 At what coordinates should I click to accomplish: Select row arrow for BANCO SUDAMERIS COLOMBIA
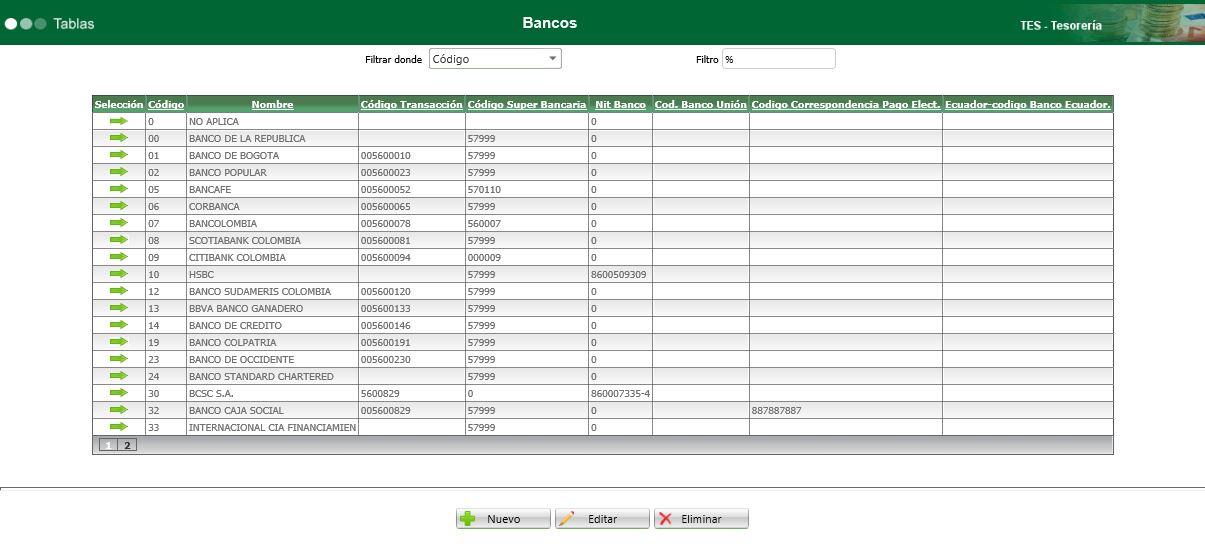point(119,291)
